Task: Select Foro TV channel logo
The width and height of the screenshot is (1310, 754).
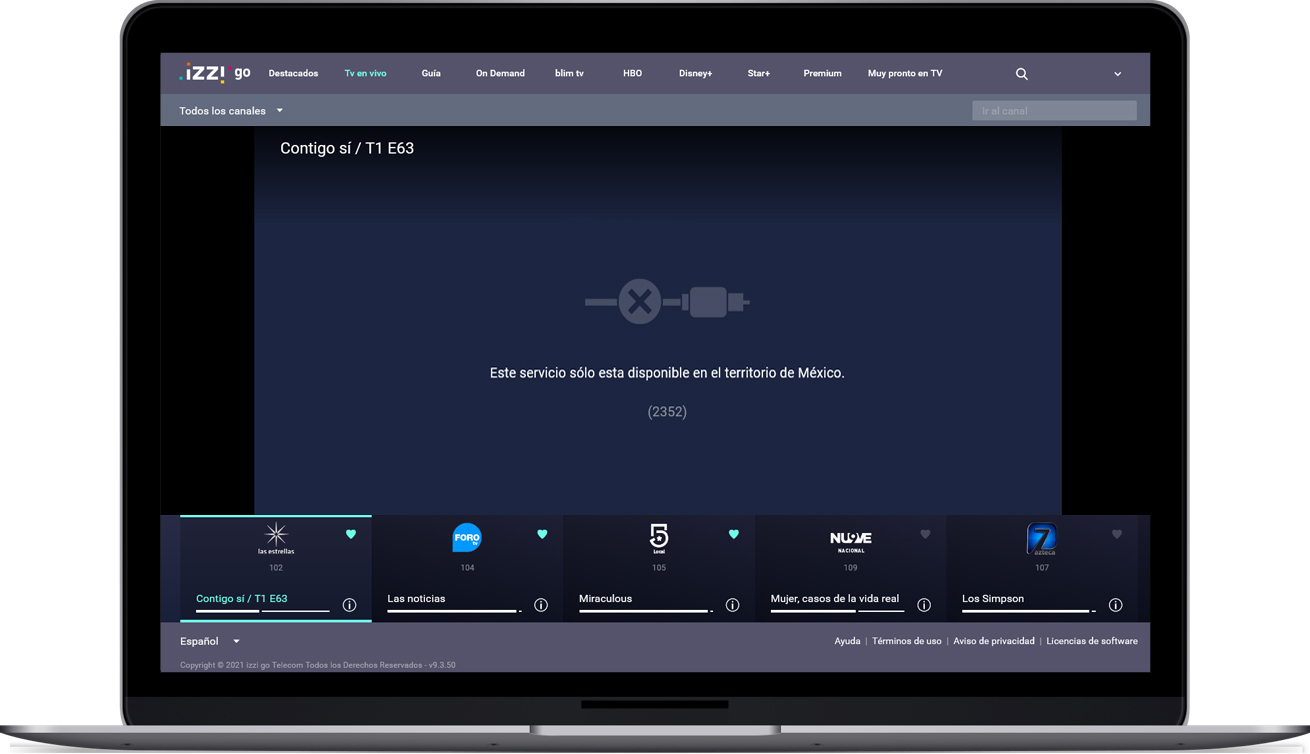Action: (467, 537)
